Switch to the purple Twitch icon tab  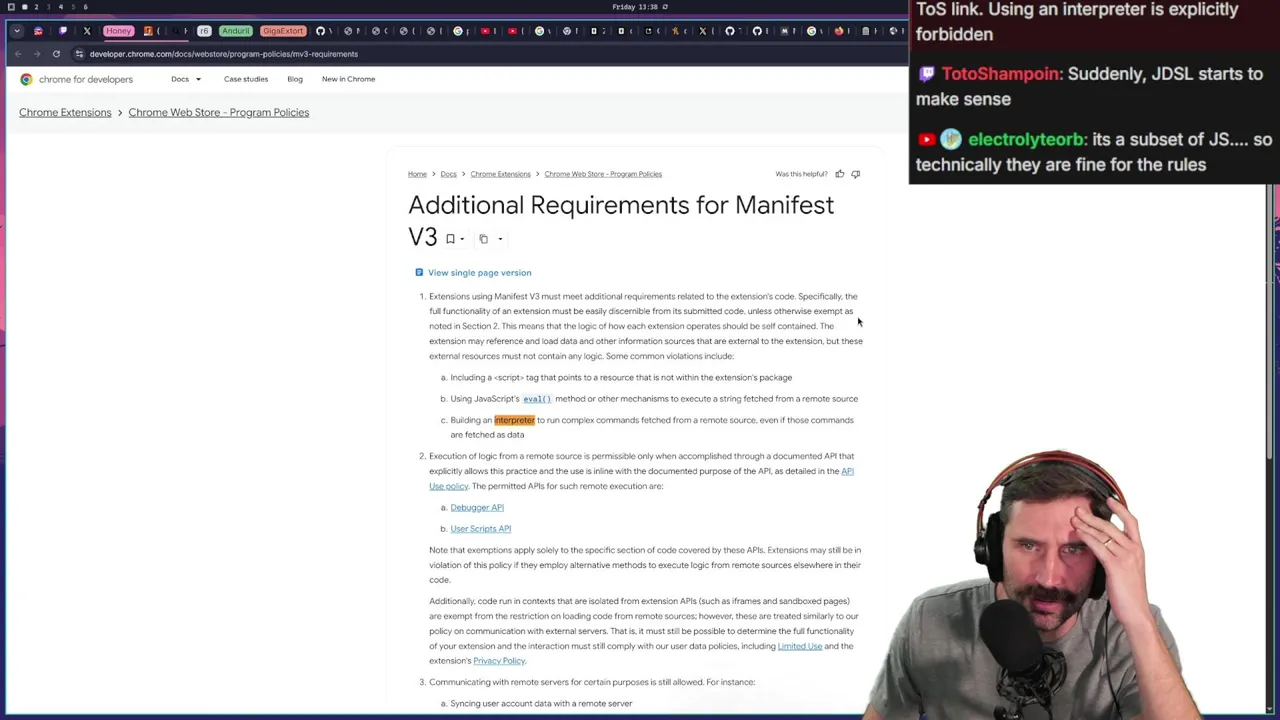click(63, 31)
